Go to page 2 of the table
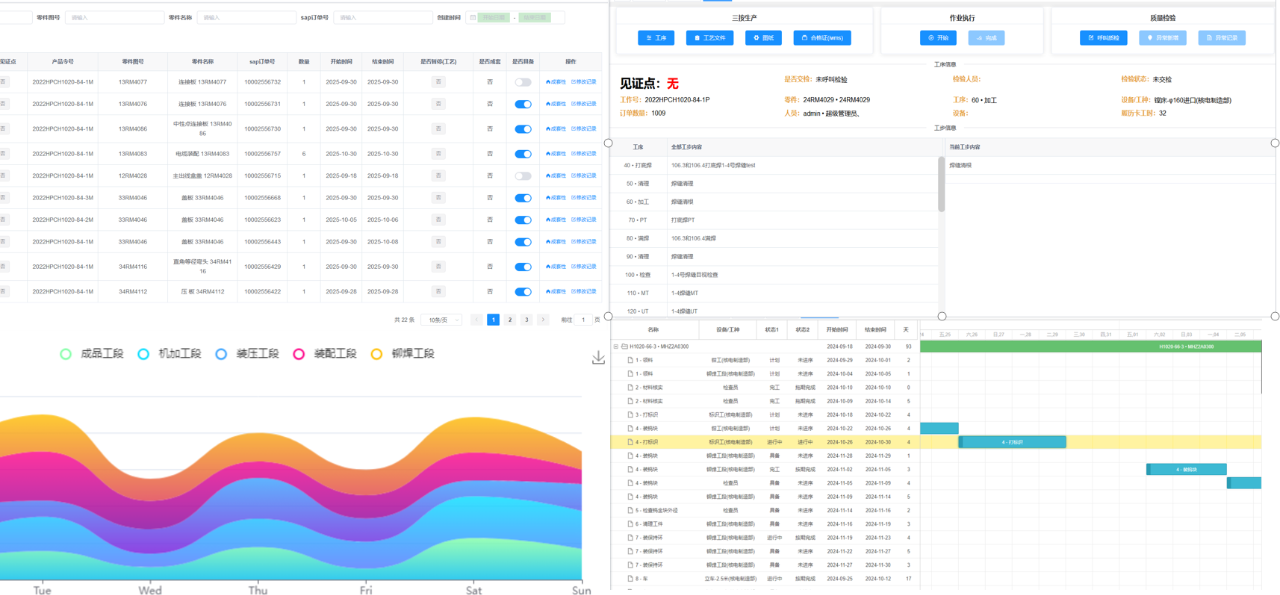Image resolution: width=1280 pixels, height=595 pixels. (x=509, y=320)
